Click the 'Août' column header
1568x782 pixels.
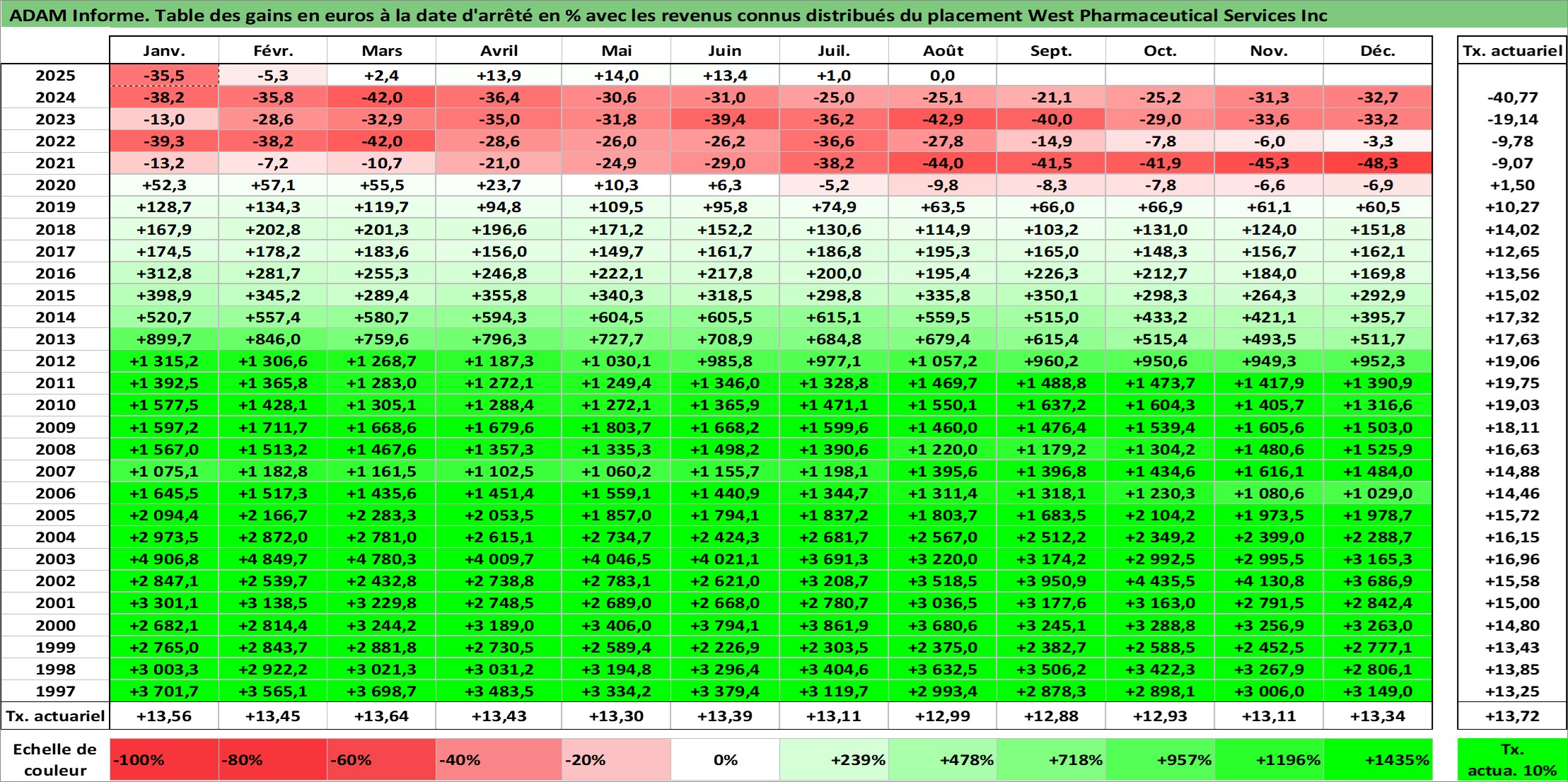pyautogui.click(x=943, y=50)
